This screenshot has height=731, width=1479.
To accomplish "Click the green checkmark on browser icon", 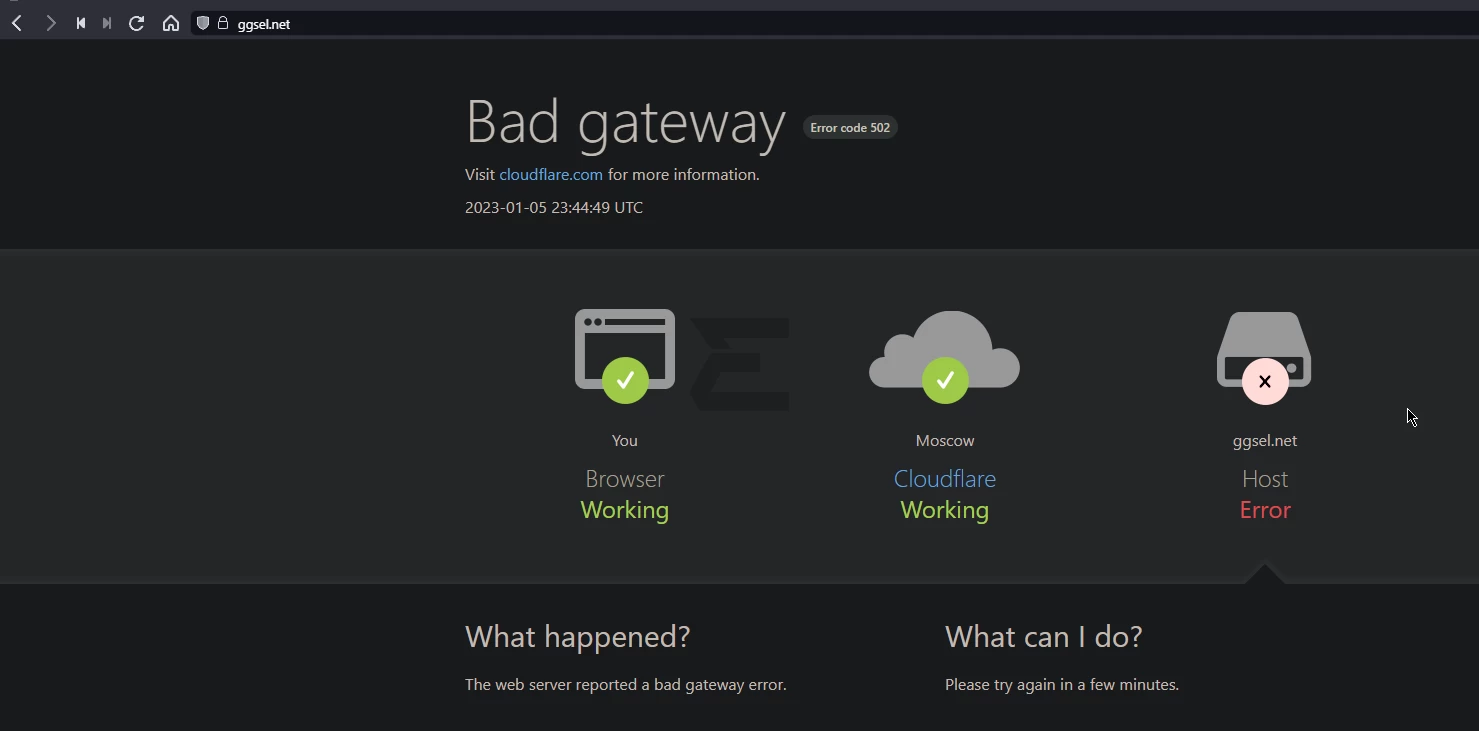I will coord(625,380).
